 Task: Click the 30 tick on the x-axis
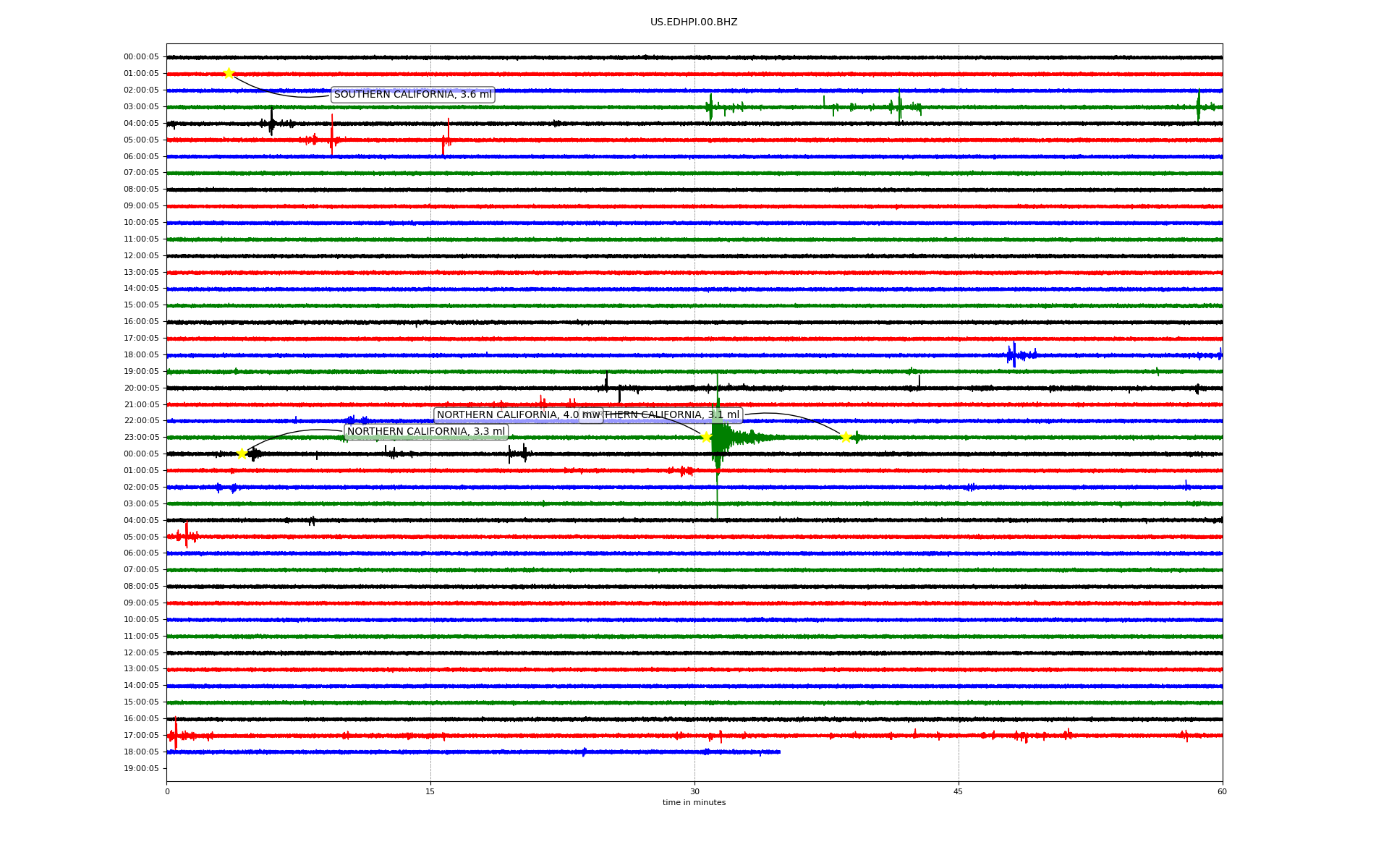tap(694, 791)
